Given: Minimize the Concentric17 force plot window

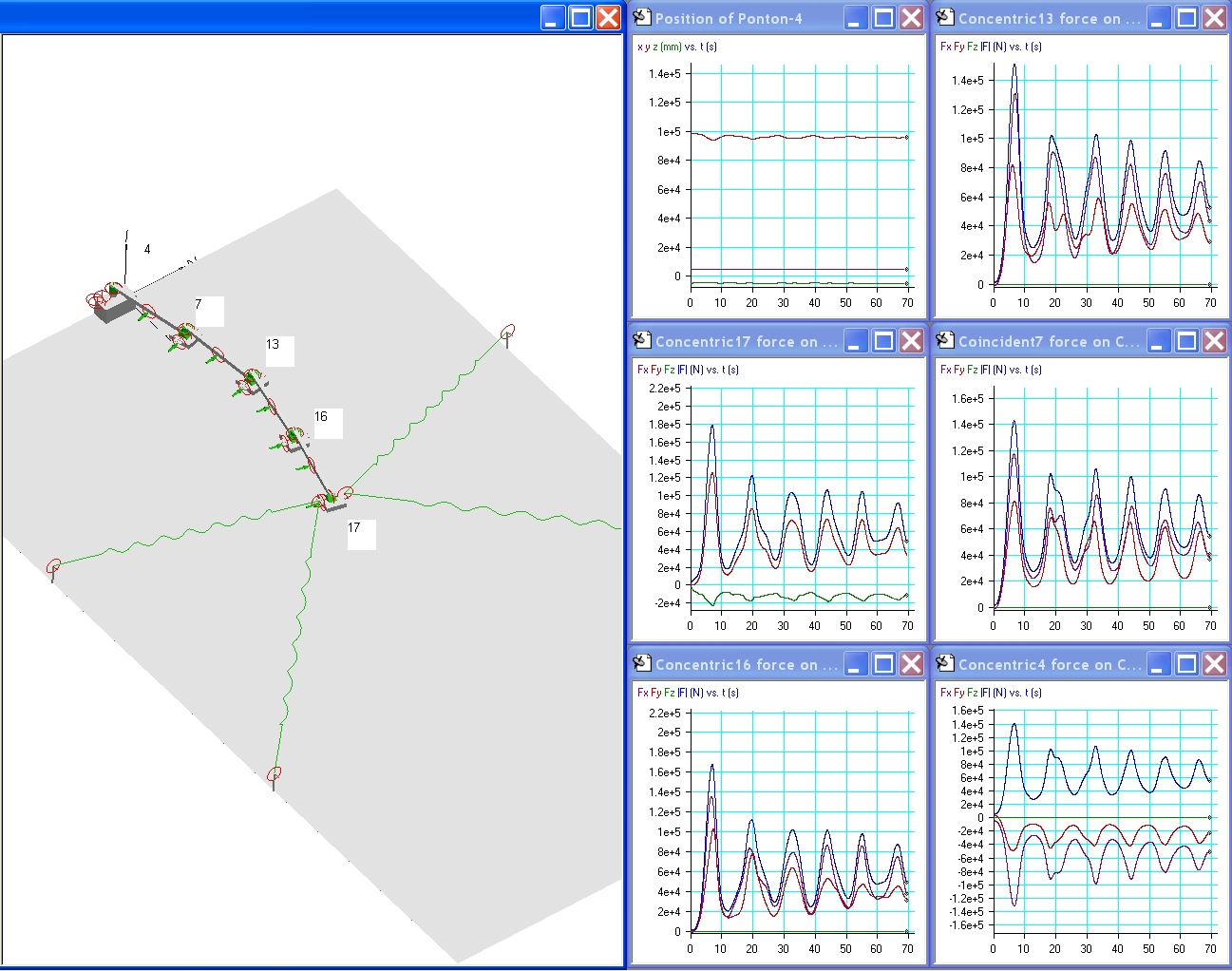Looking at the screenshot, I should click(x=857, y=340).
